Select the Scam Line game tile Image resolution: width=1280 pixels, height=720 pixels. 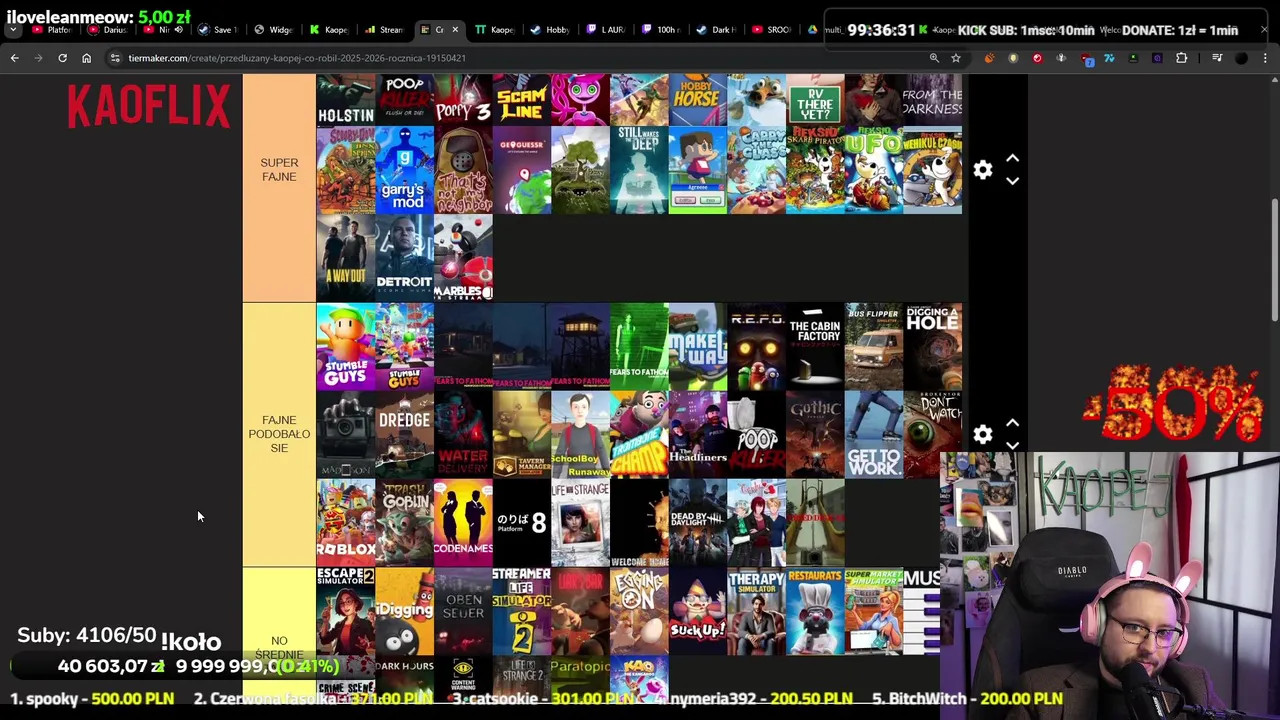point(521,100)
